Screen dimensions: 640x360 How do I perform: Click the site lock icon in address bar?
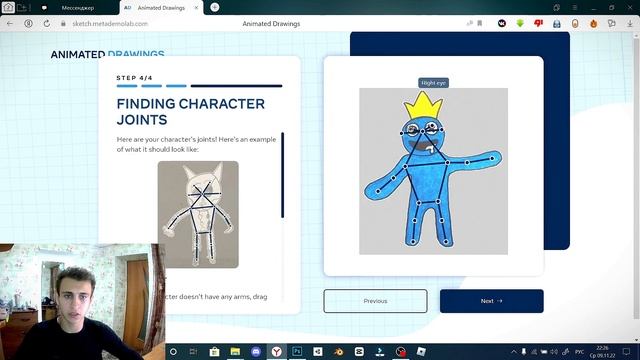click(x=63, y=24)
